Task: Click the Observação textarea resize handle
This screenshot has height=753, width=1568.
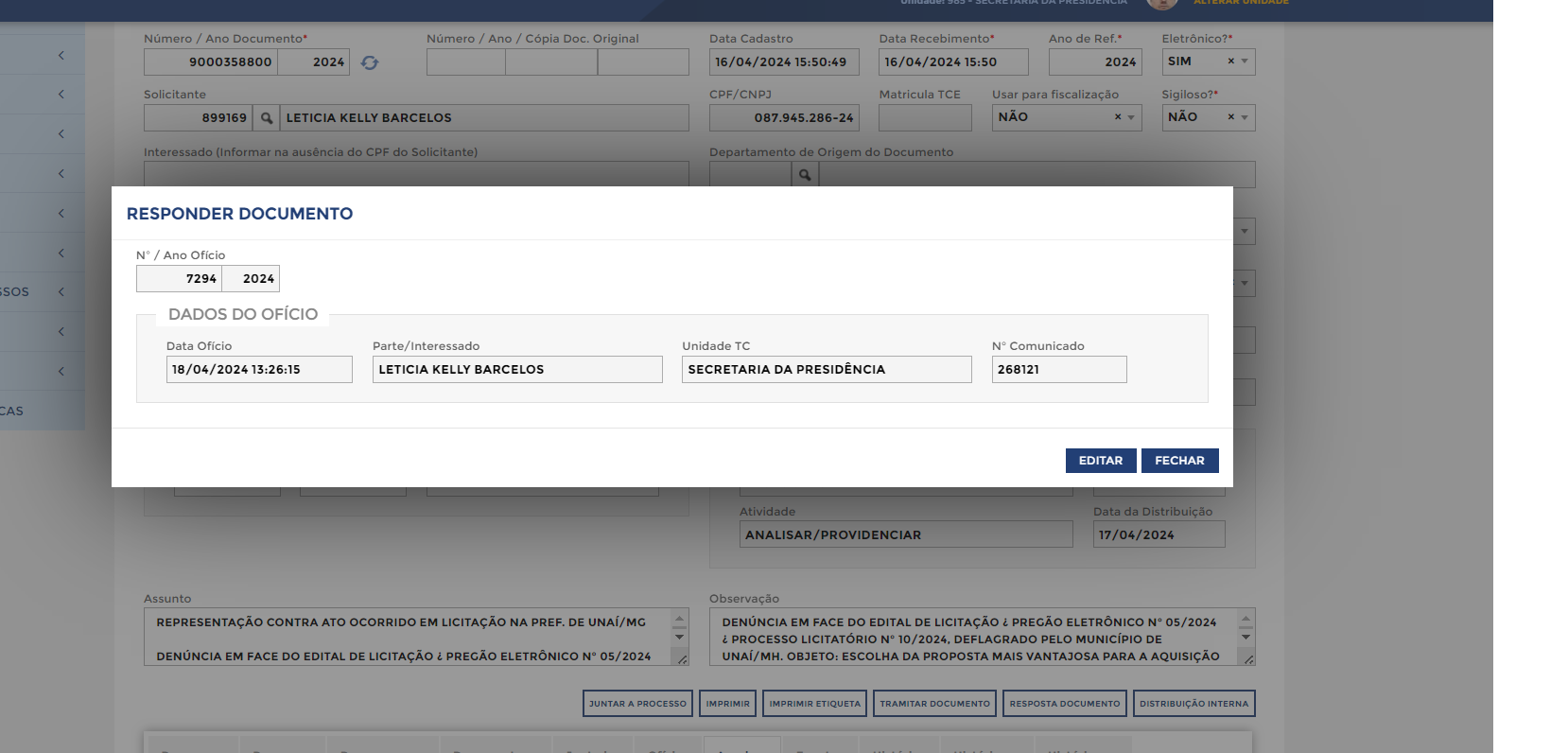Action: click(x=1248, y=659)
